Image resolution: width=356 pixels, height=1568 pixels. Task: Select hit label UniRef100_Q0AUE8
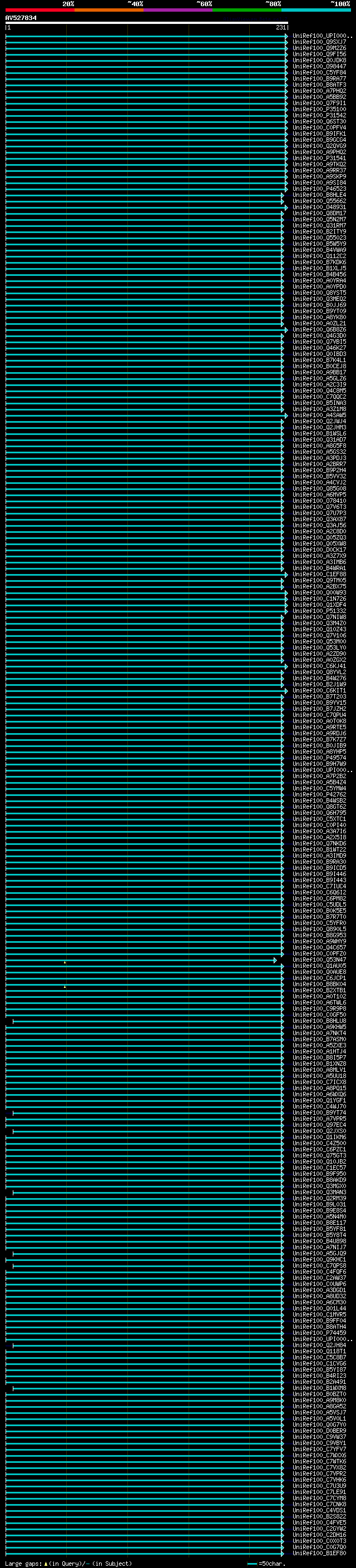pyautogui.click(x=319, y=972)
